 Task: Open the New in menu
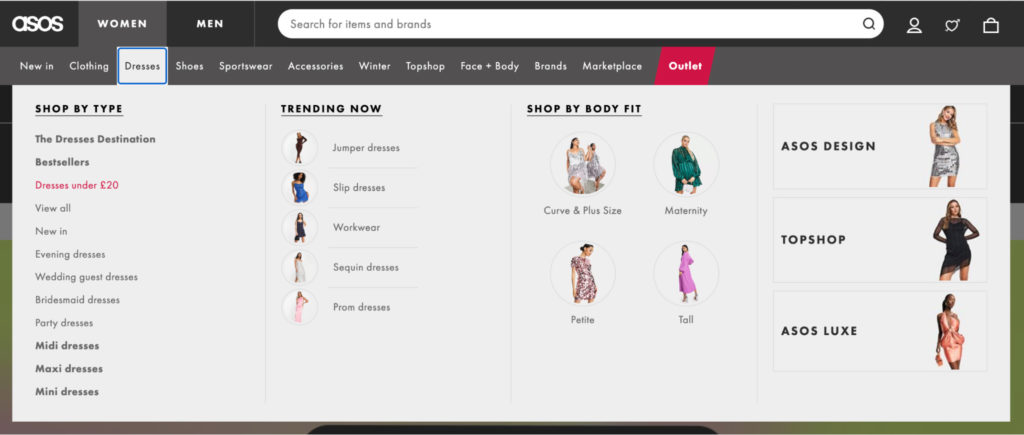click(x=37, y=66)
